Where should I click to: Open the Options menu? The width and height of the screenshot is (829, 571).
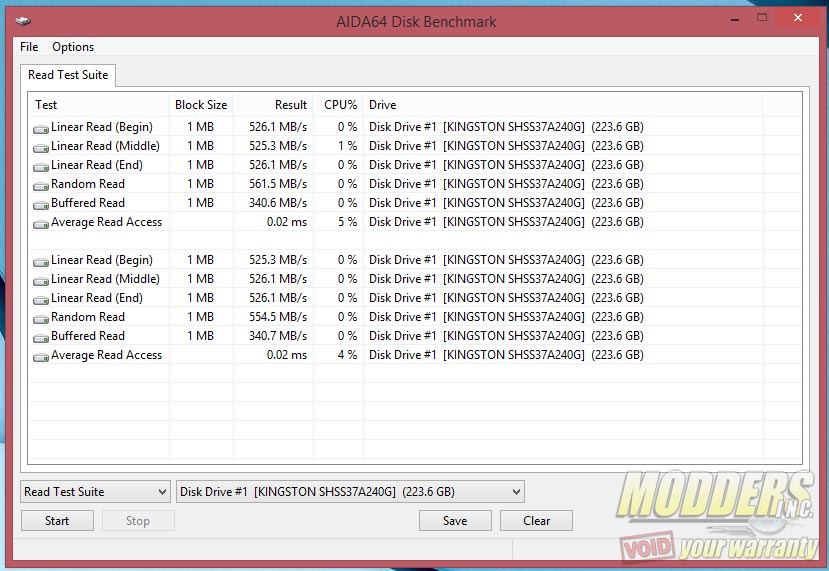[x=73, y=47]
